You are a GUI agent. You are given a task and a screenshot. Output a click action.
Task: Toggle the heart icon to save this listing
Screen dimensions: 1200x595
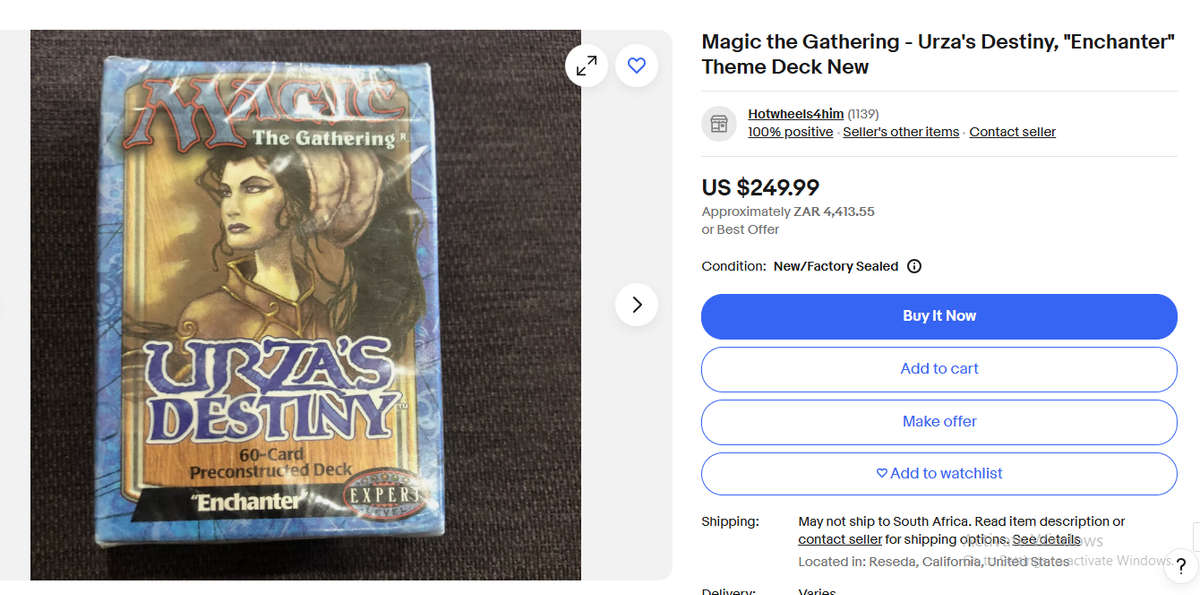coord(636,65)
